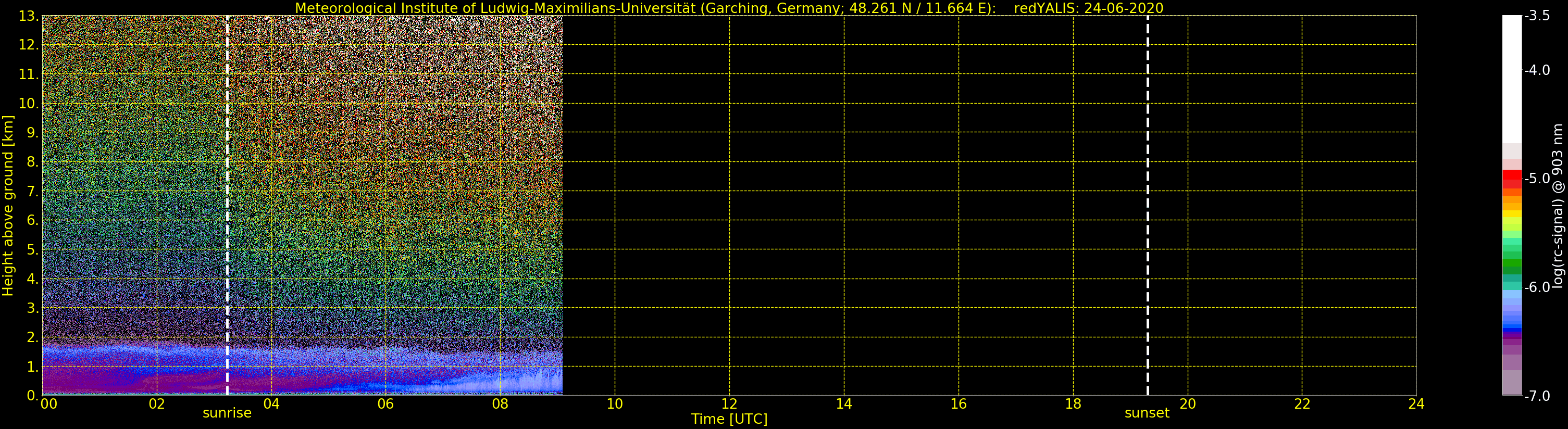Click the colorbar label '-5.0'
The height and width of the screenshot is (429, 1568).
(1537, 179)
